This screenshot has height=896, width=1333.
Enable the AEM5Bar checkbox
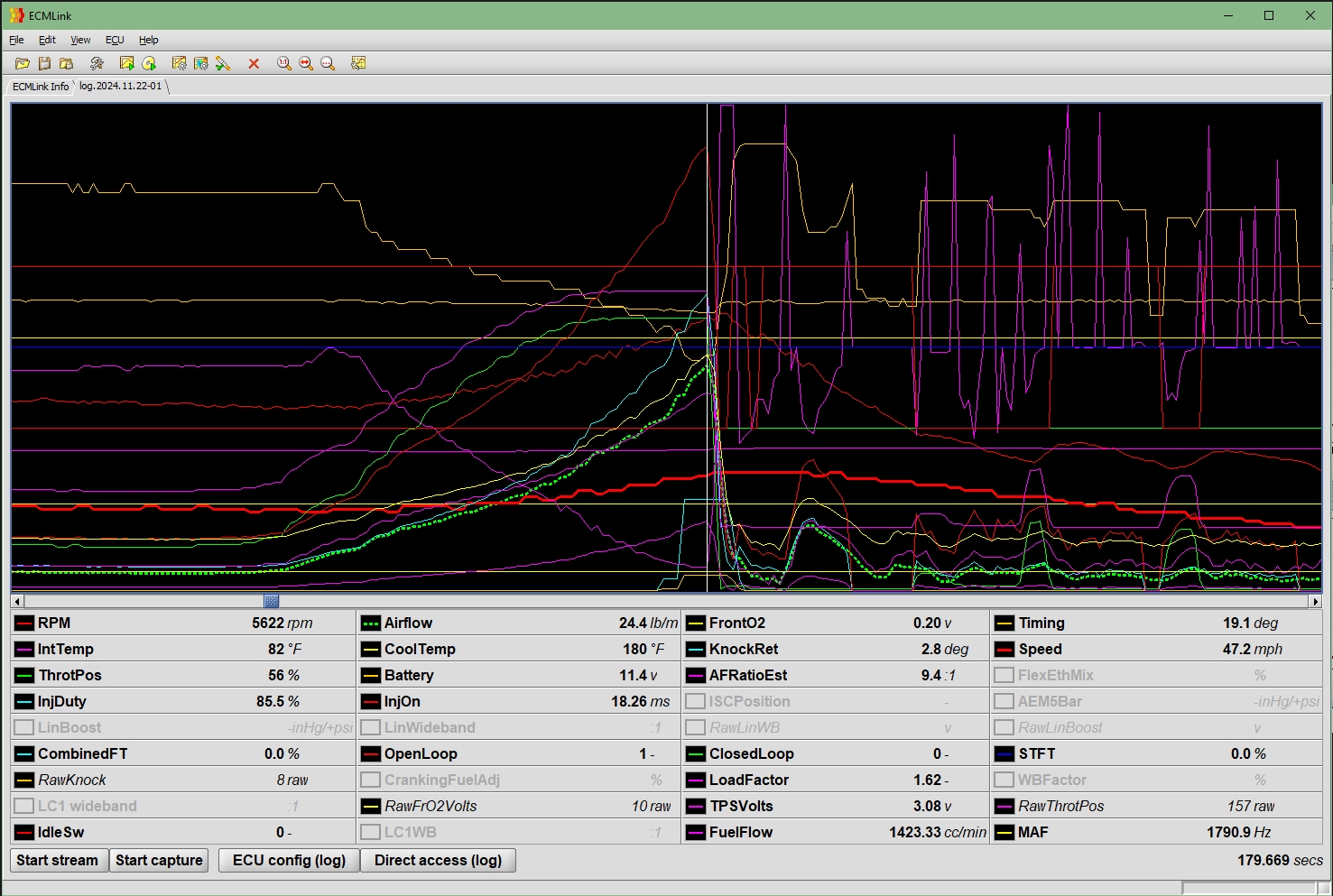tap(1004, 701)
